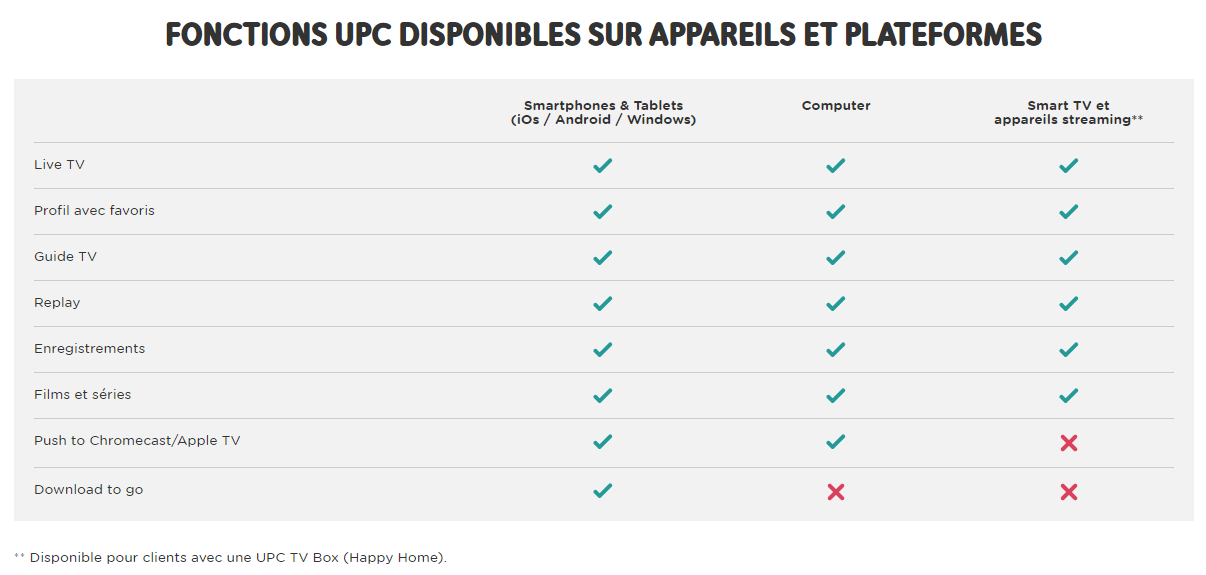
Task: Click Profil avec favoris checkmark for Smart TV
Action: click(x=1068, y=212)
